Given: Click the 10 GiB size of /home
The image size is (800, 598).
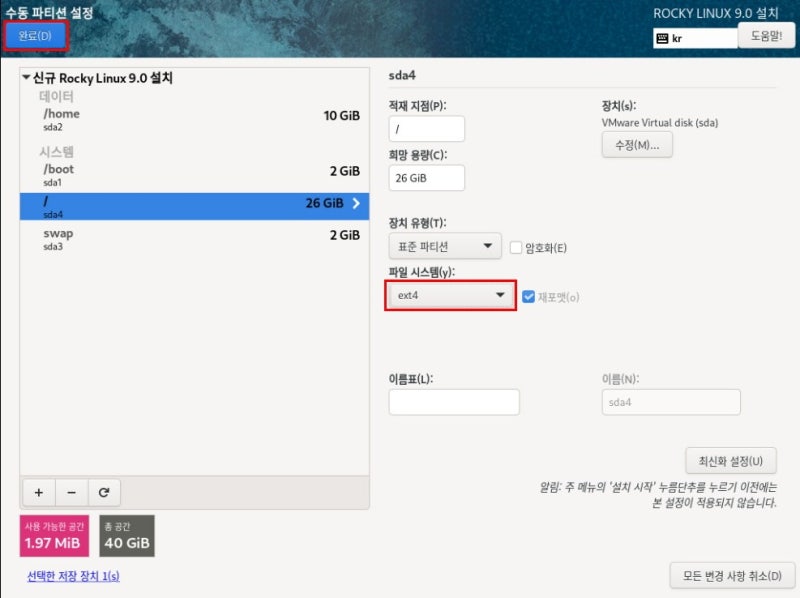Looking at the screenshot, I should [x=341, y=116].
